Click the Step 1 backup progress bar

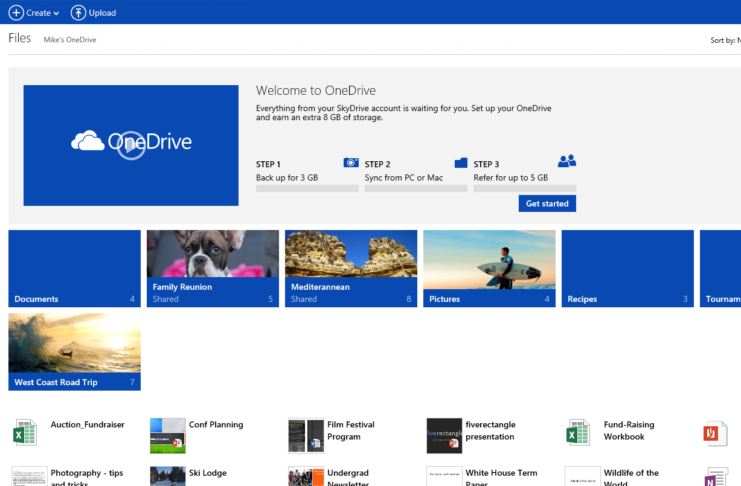[x=307, y=188]
